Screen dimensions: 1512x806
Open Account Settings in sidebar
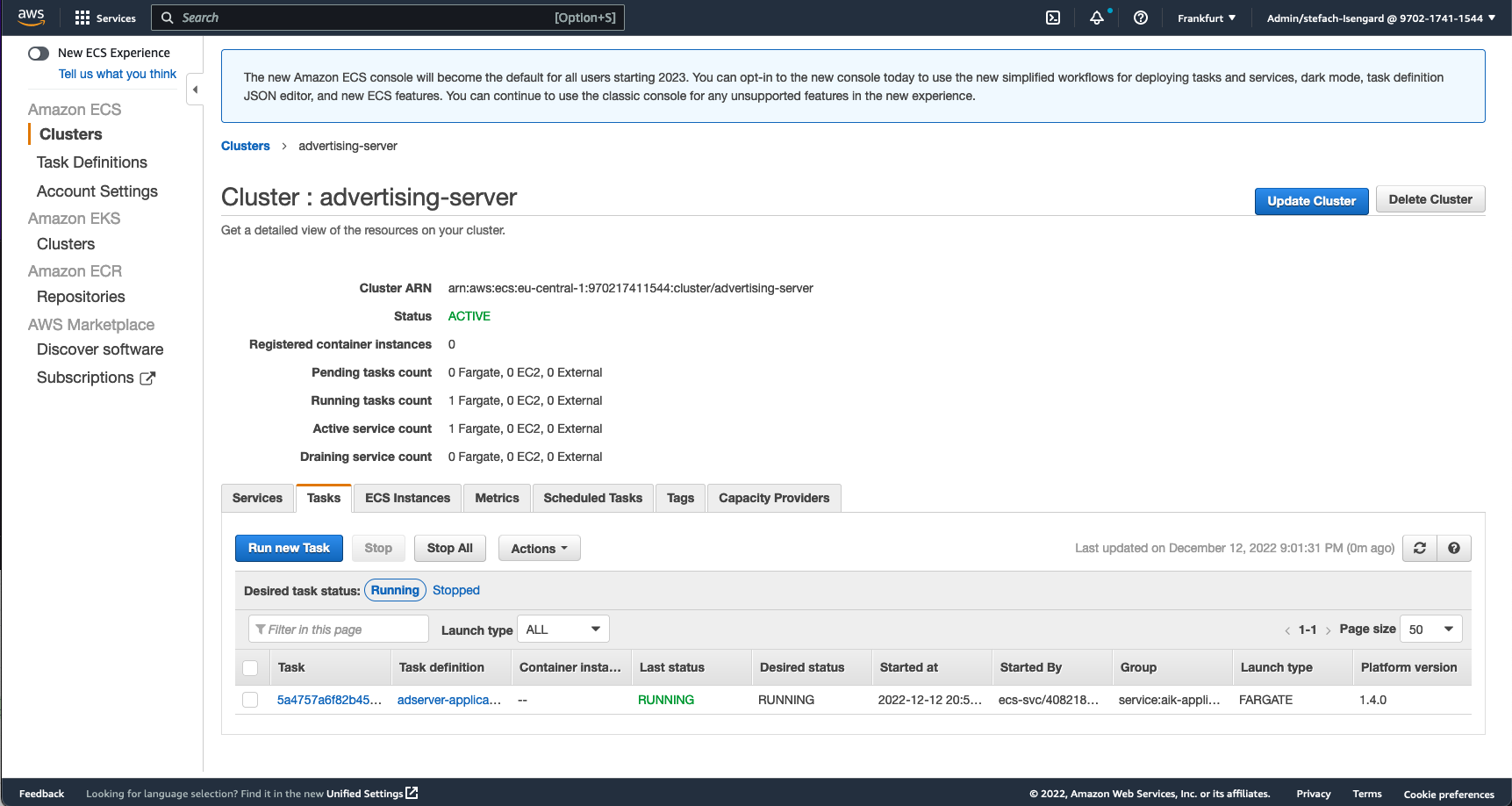97,191
